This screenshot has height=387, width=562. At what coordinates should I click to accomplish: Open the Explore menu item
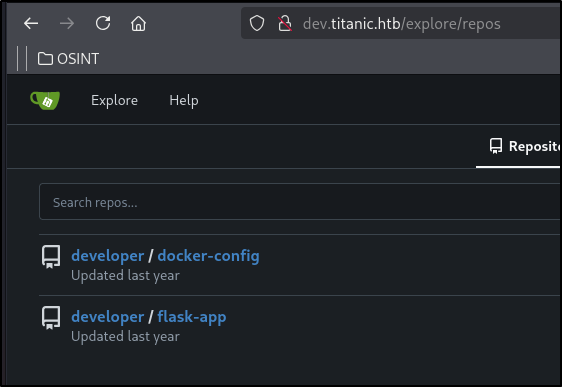point(114,100)
